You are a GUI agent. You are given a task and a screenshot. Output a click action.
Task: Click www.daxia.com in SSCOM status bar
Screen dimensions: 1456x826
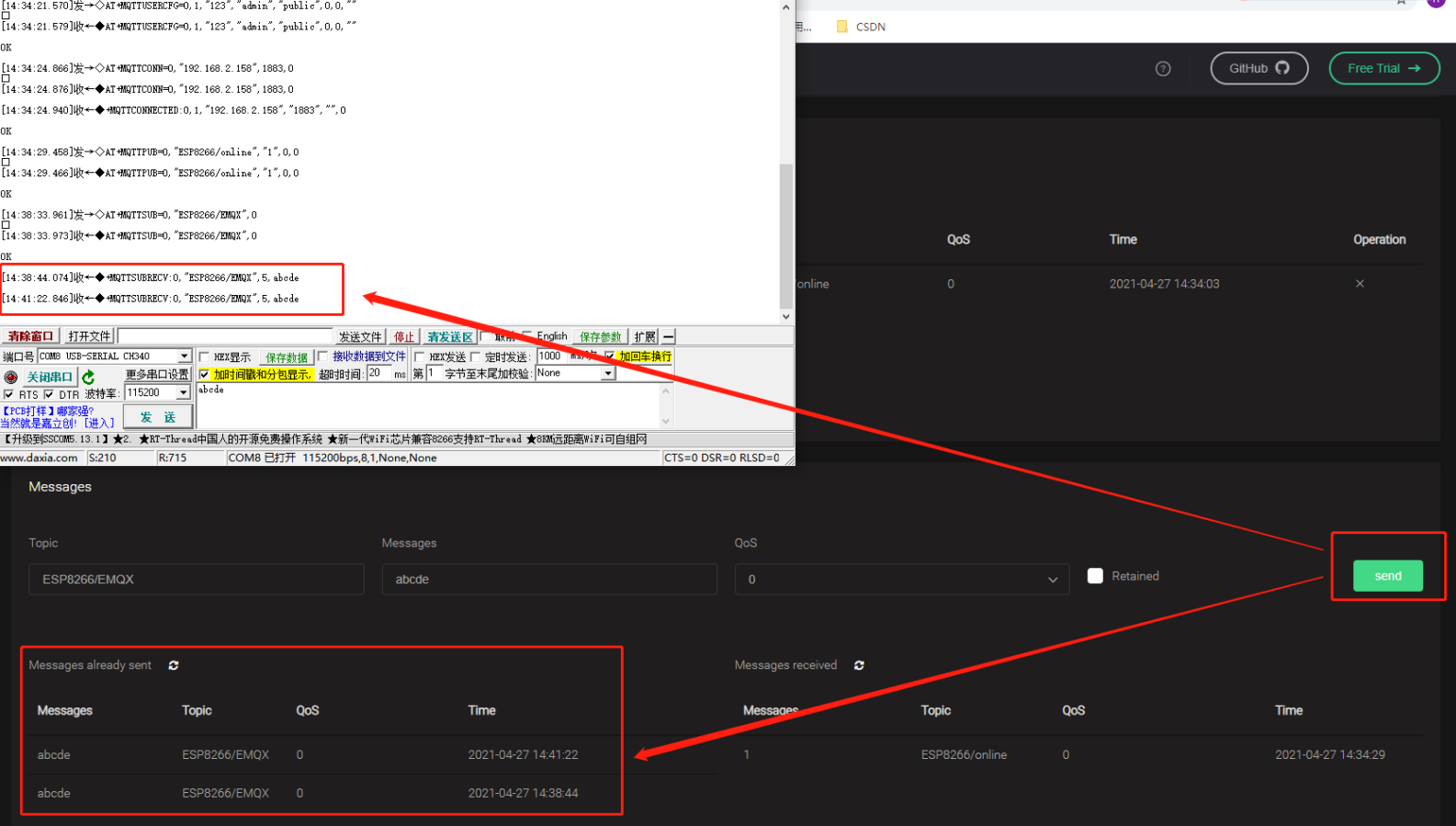40,458
